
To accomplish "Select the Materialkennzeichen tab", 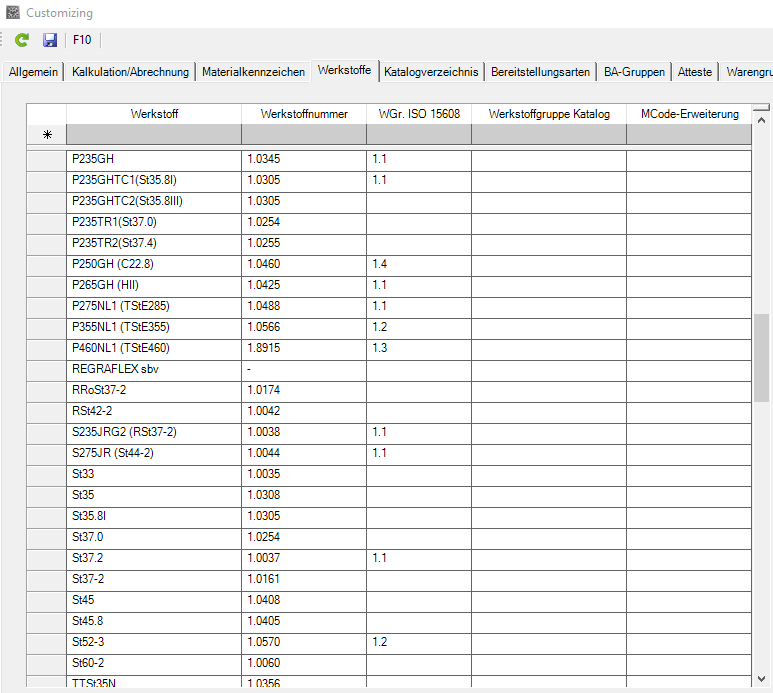I will [253, 72].
